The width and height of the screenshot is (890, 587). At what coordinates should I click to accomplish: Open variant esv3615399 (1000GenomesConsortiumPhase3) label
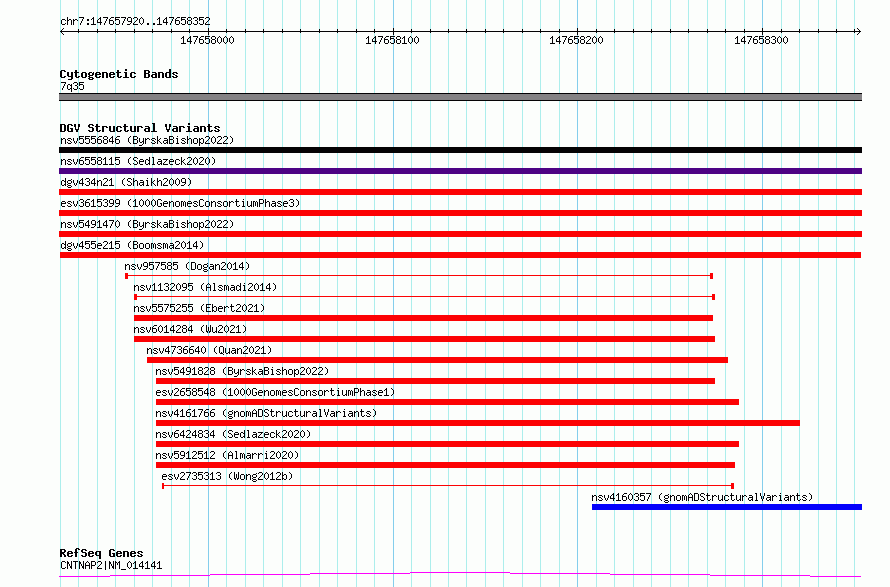pos(180,203)
